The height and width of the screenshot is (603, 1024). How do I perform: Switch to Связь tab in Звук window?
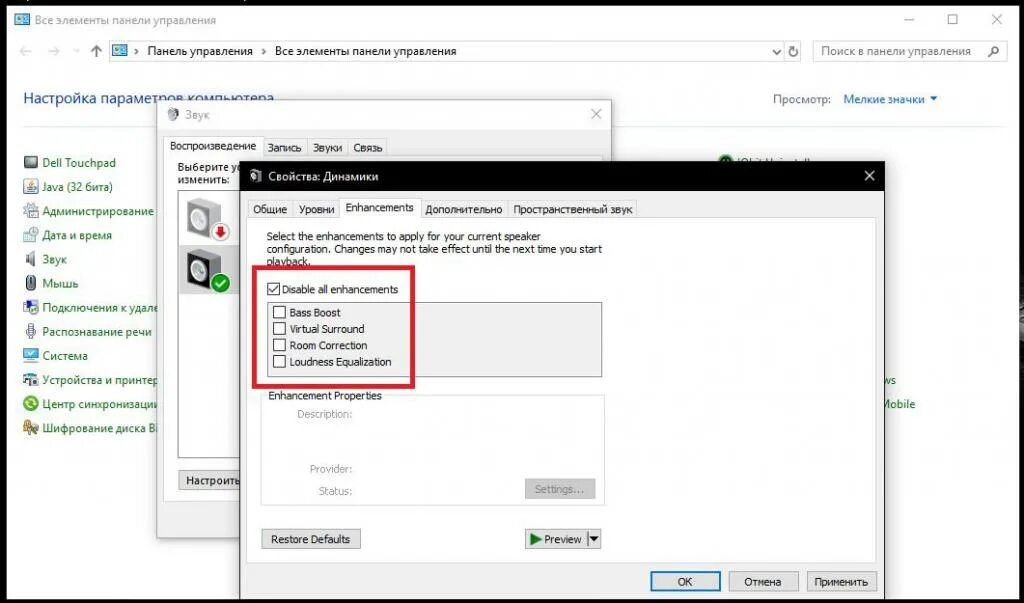pyautogui.click(x=368, y=148)
